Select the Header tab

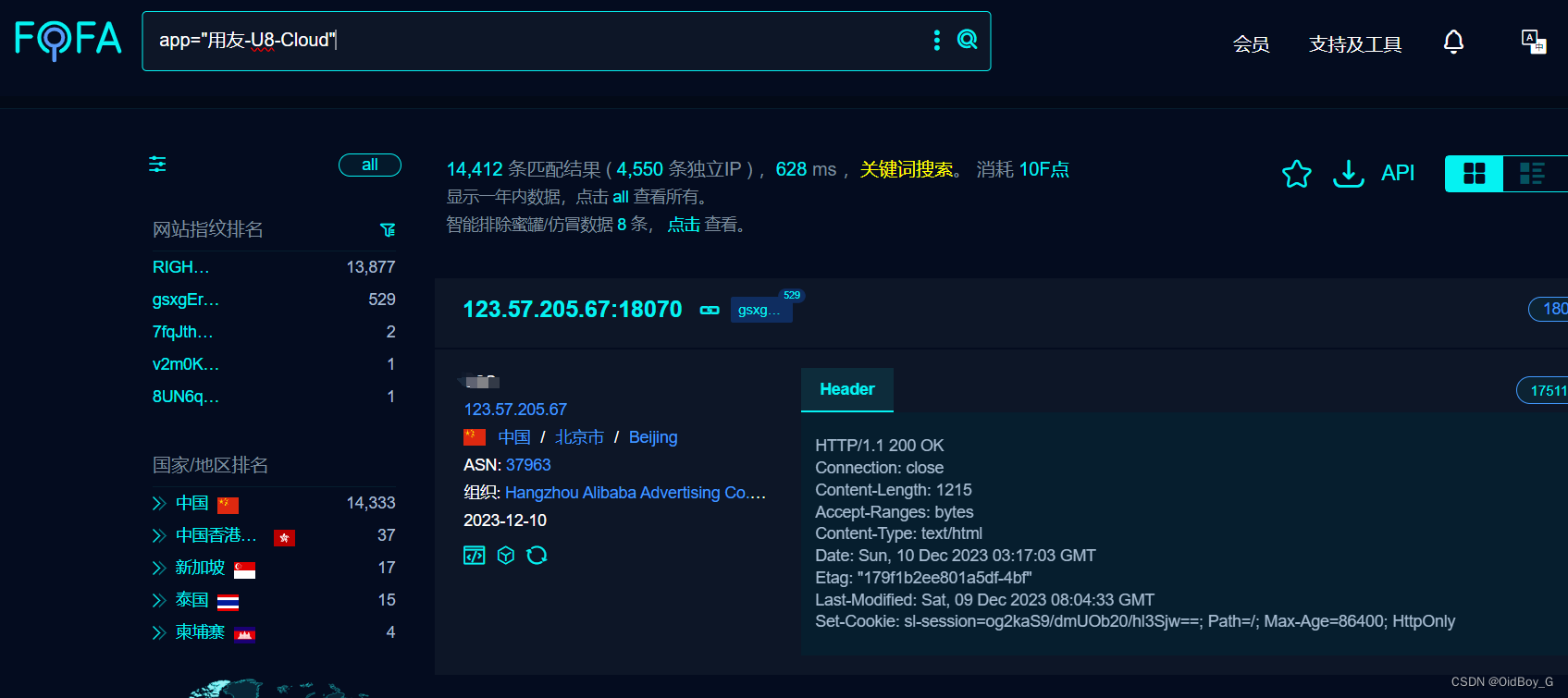coord(847,389)
